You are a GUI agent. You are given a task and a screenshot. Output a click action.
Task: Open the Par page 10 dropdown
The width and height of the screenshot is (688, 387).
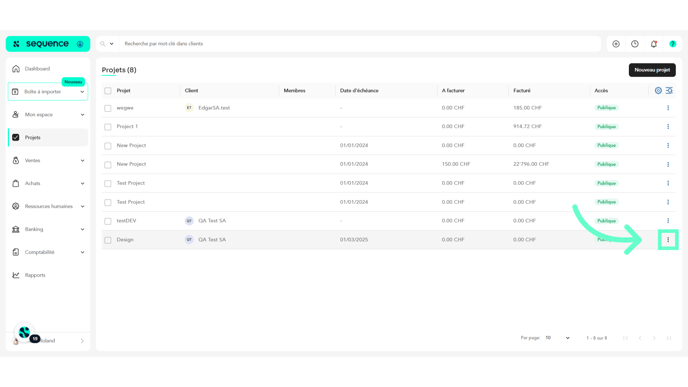point(557,338)
